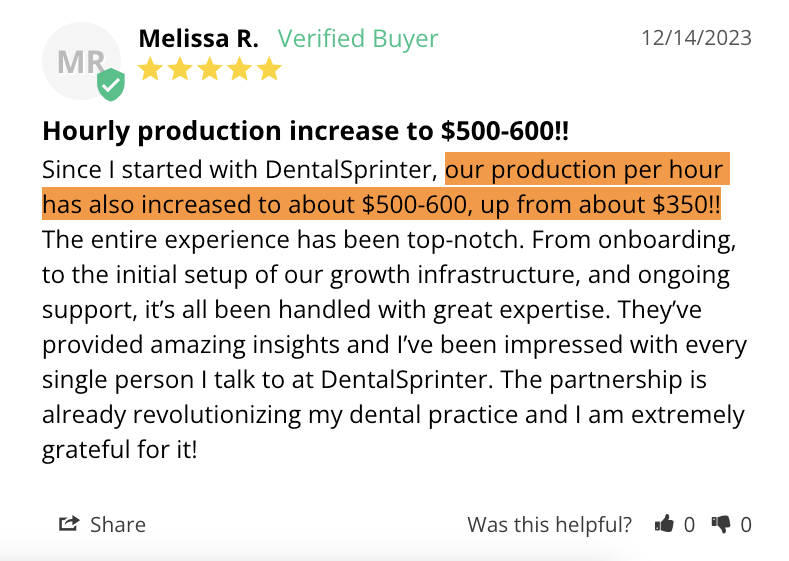This screenshot has width=789, height=561.
Task: Click the share arrow icon
Action: tap(69, 524)
